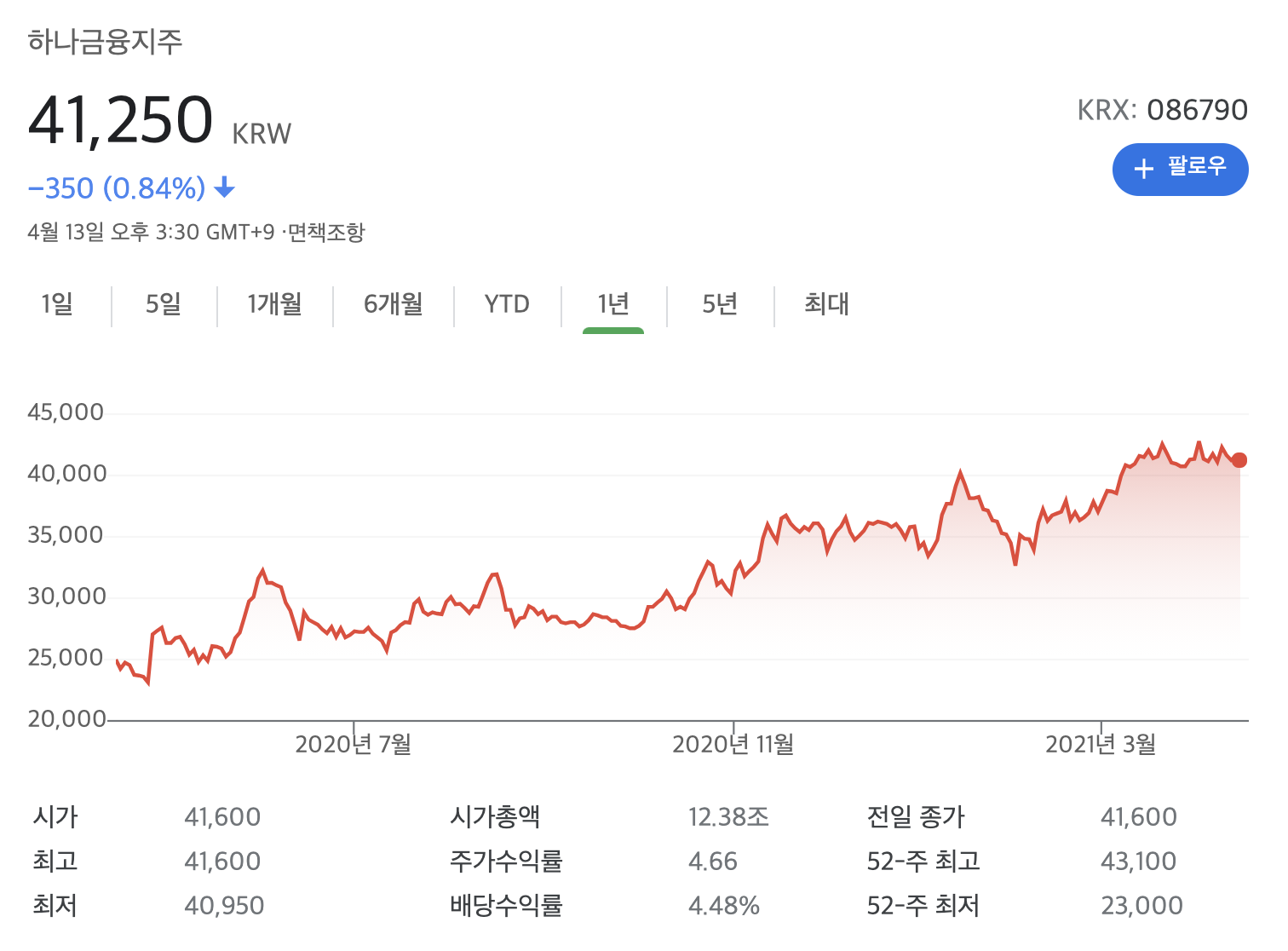This screenshot has width=1288, height=951.
Task: Click the 전일 종가 value 41,600
Action: tap(1139, 817)
